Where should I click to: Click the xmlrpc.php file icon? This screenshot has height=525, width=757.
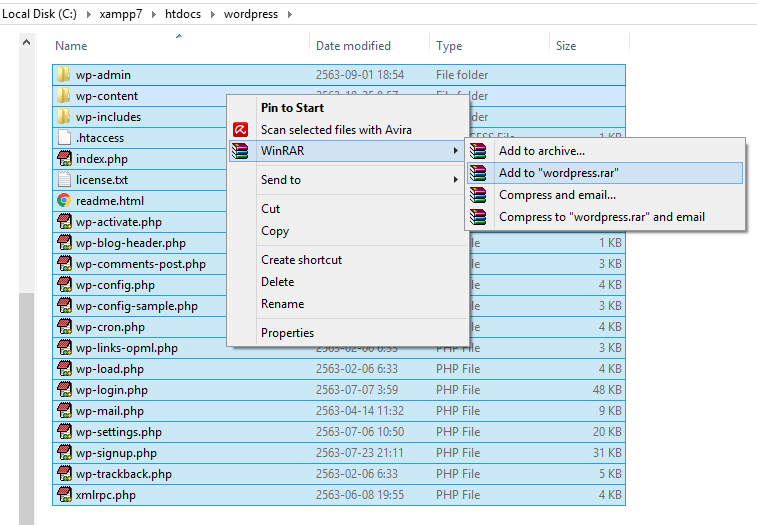click(64, 495)
